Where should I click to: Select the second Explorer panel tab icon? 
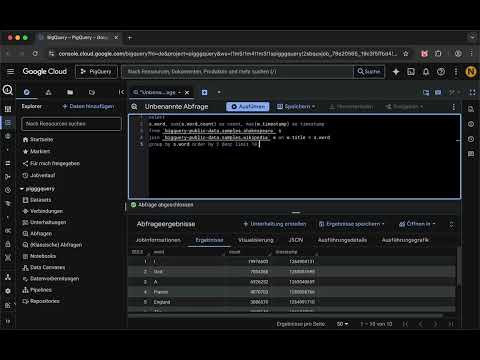(48, 92)
